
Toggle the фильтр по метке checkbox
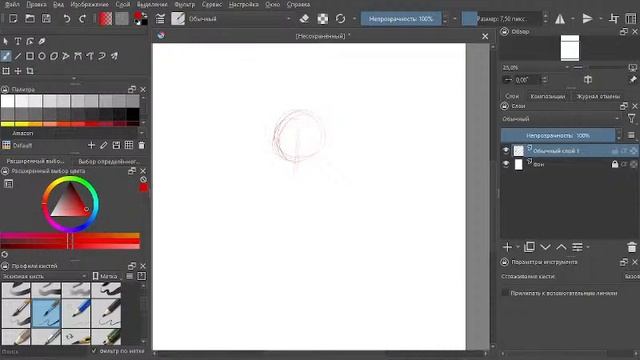[94, 351]
